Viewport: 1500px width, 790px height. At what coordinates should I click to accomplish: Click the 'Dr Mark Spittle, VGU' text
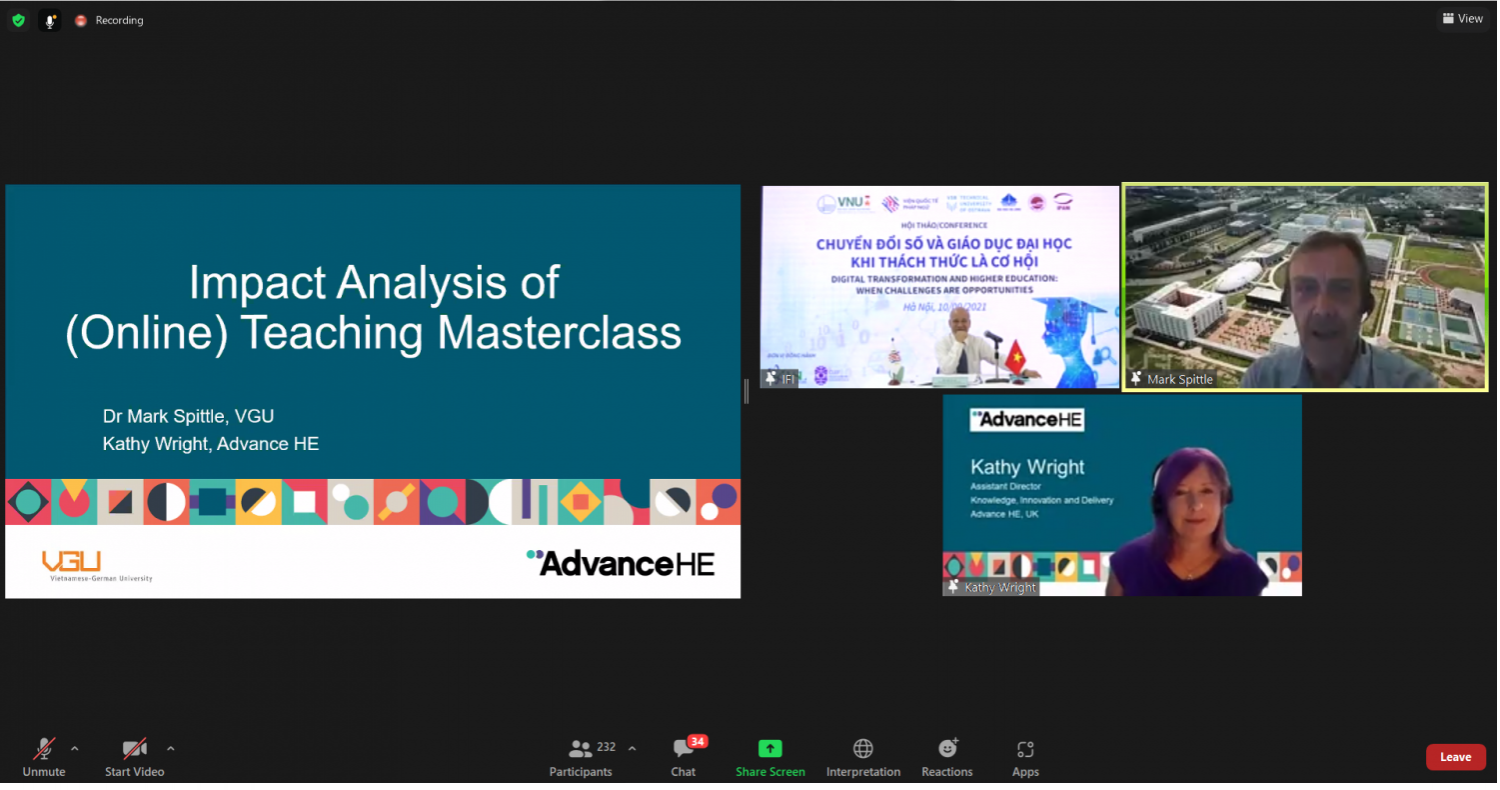coord(188,416)
